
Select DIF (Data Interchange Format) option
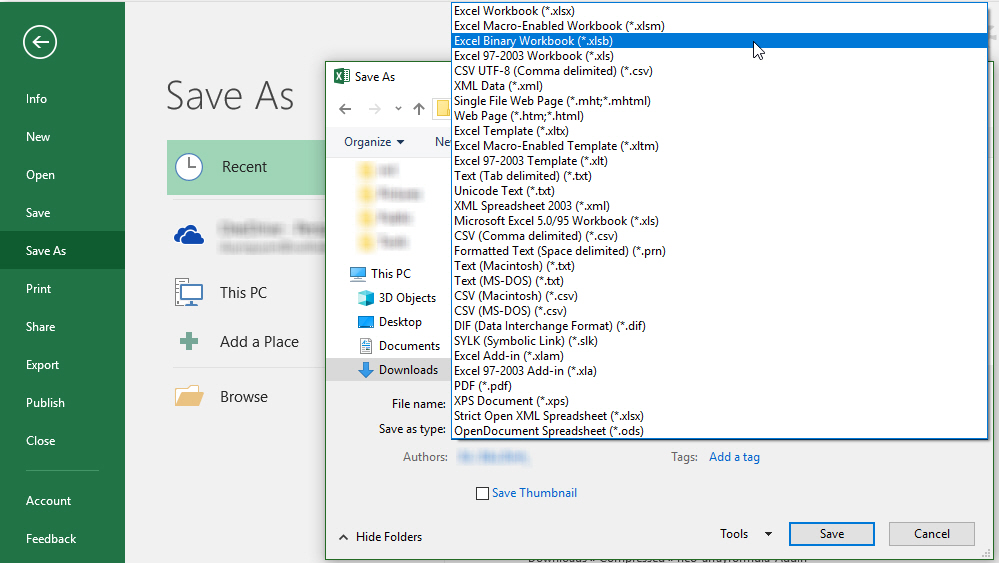pyautogui.click(x=719, y=325)
